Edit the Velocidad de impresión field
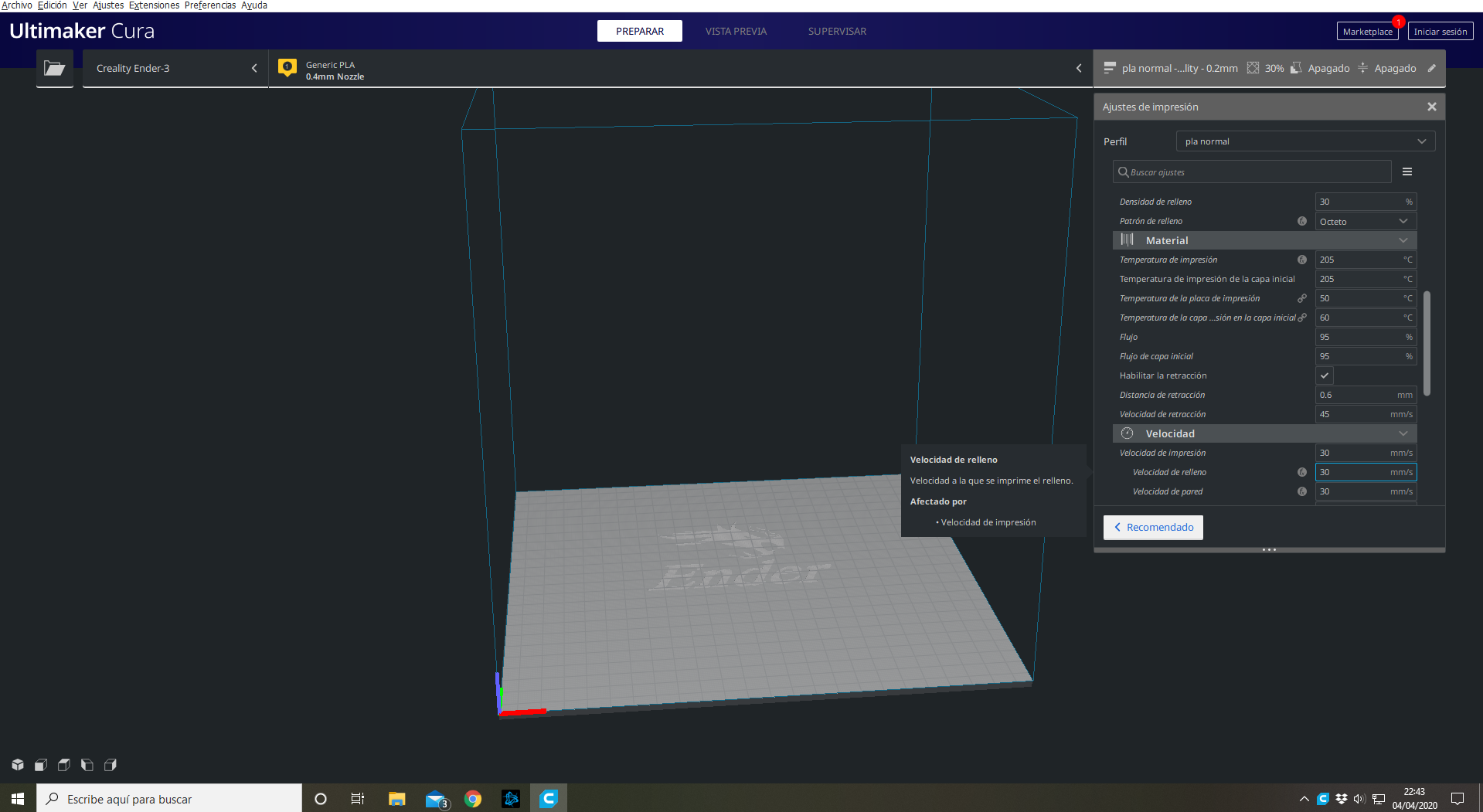 pos(1366,453)
